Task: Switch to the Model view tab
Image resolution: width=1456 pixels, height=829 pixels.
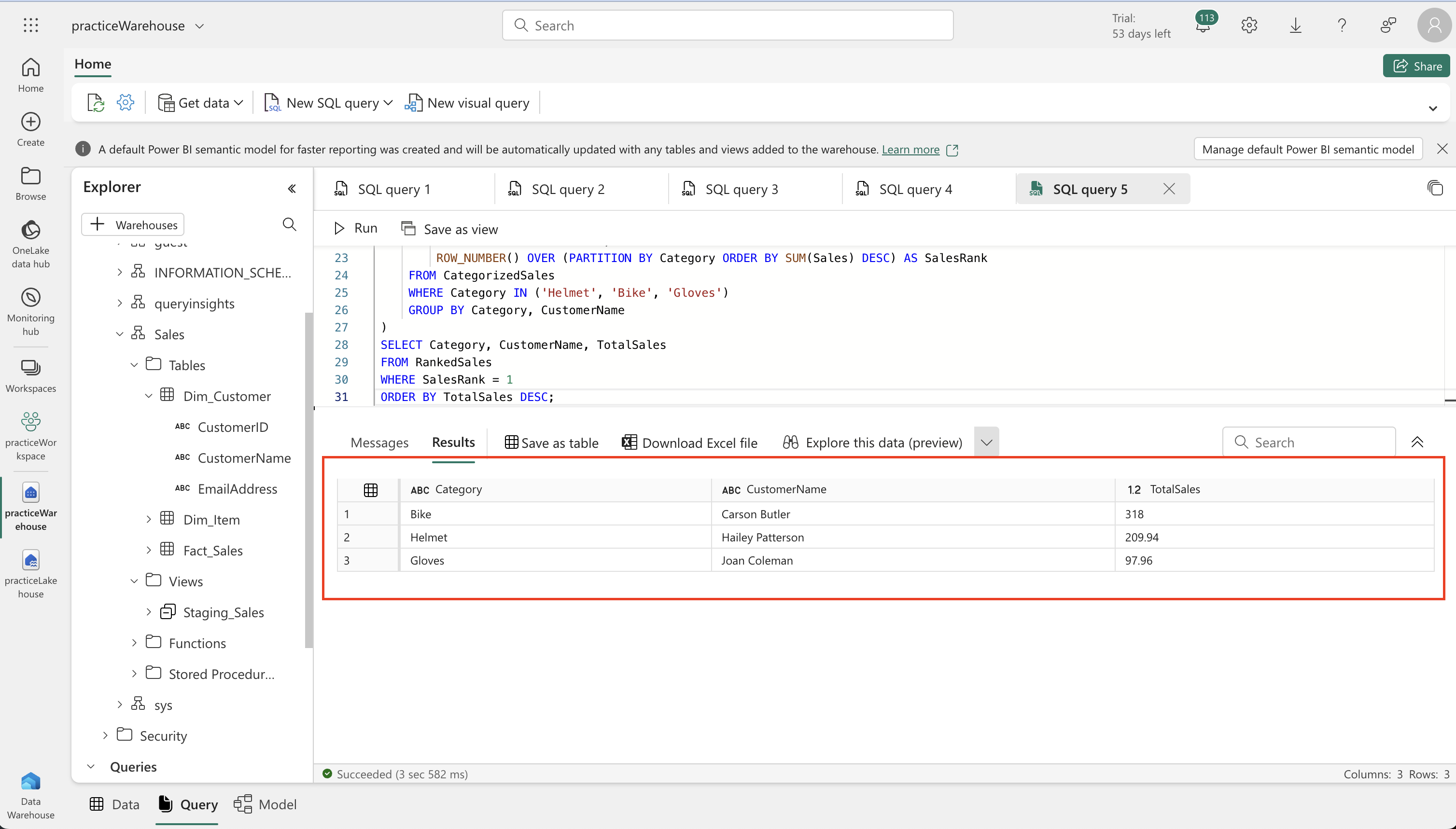Action: pyautogui.click(x=266, y=804)
